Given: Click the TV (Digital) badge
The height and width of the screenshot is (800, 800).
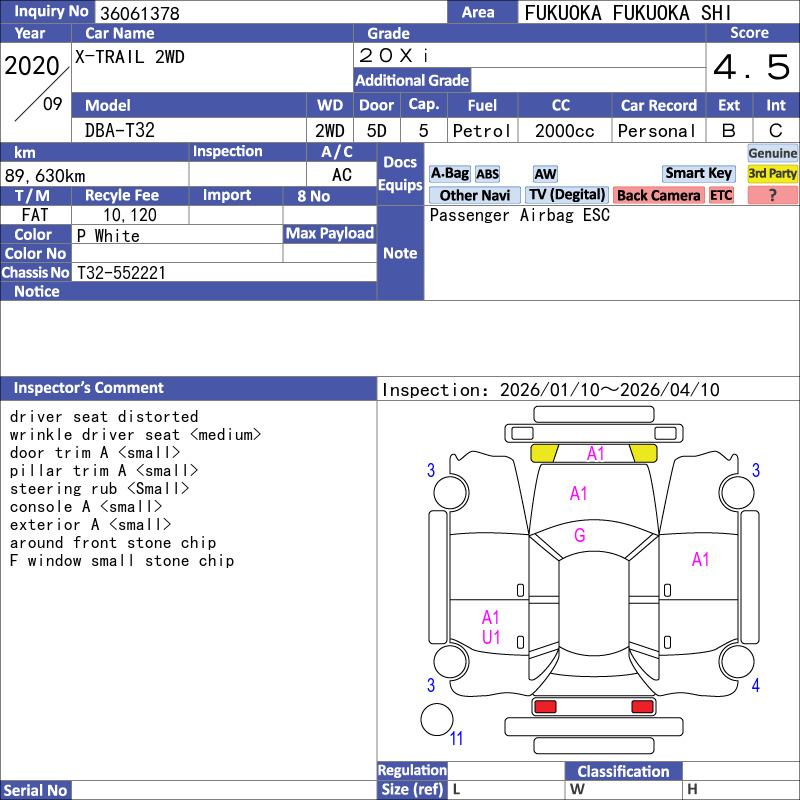Looking at the screenshot, I should (567, 195).
